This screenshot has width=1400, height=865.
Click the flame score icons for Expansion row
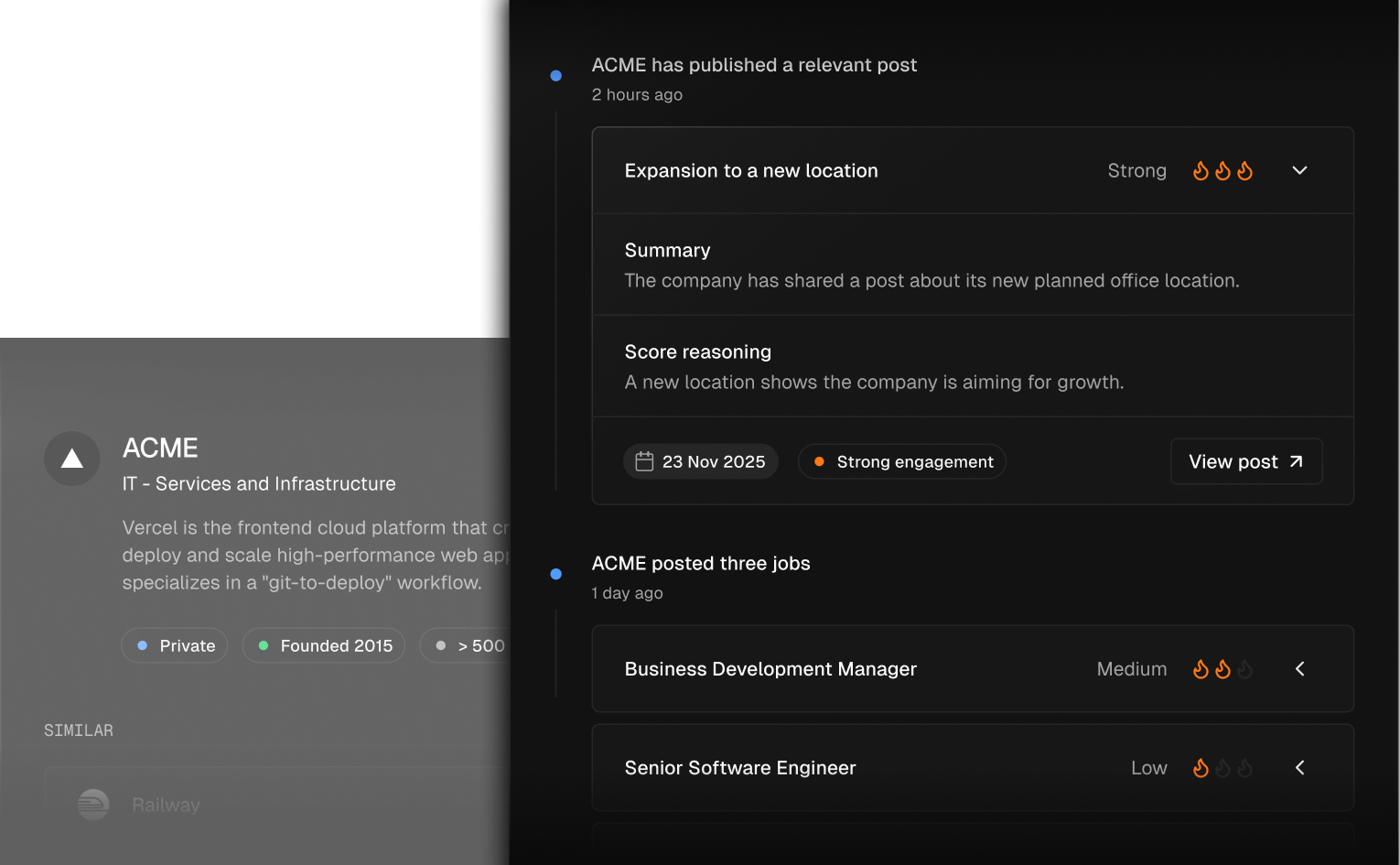point(1223,171)
